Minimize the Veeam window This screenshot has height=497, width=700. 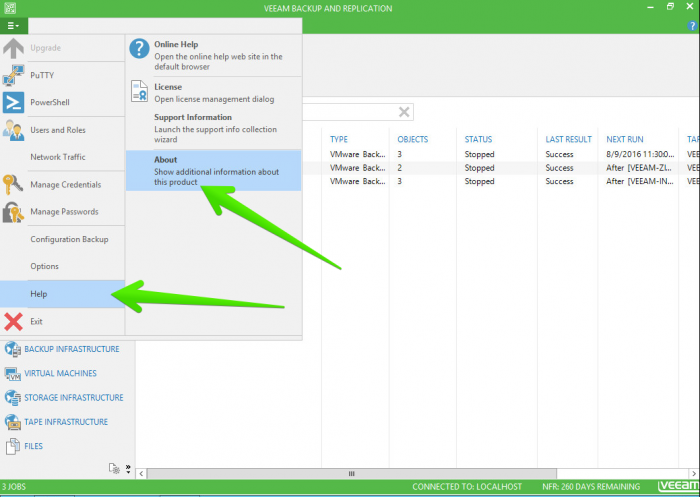pos(650,8)
